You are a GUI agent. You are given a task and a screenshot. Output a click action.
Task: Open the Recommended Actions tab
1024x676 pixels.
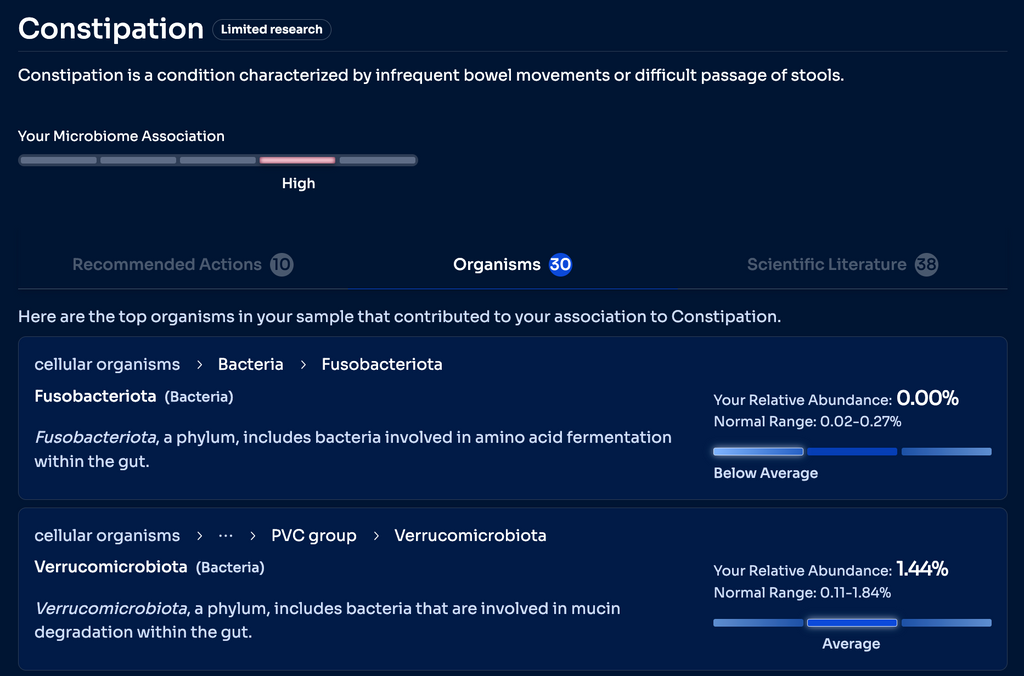pos(167,265)
